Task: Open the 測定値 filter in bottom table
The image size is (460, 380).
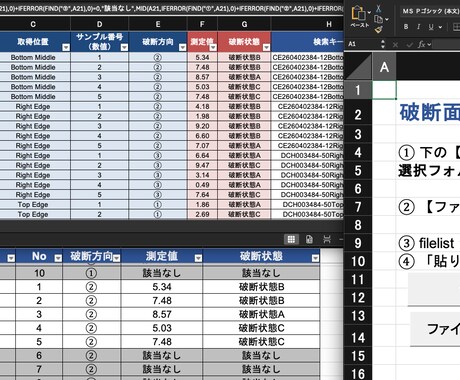Action: 198,258
